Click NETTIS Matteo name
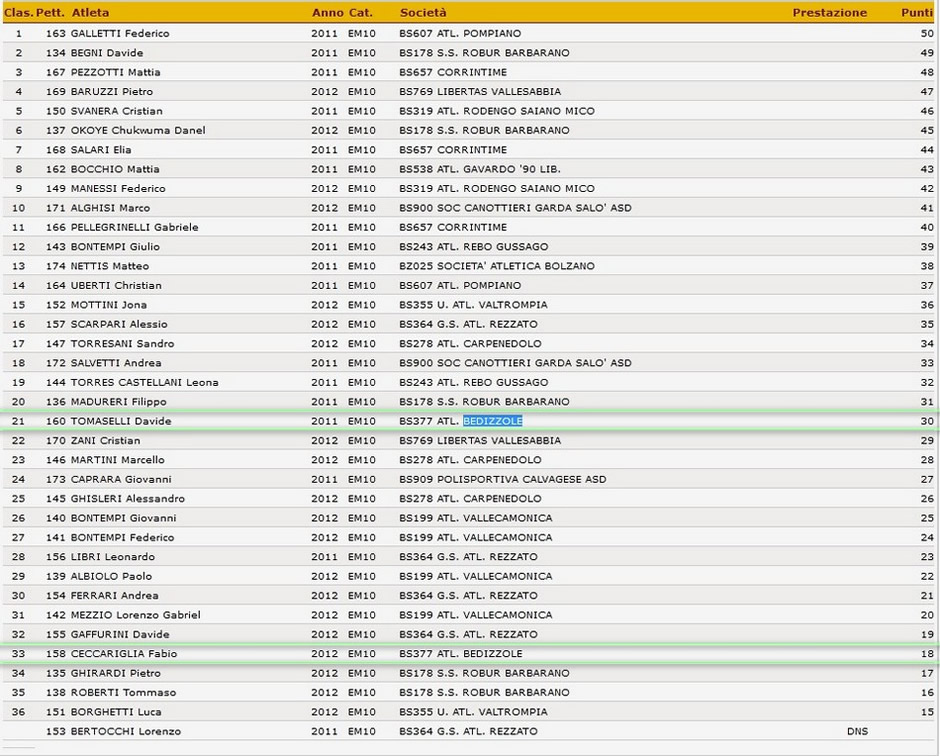940x756 pixels. point(110,266)
